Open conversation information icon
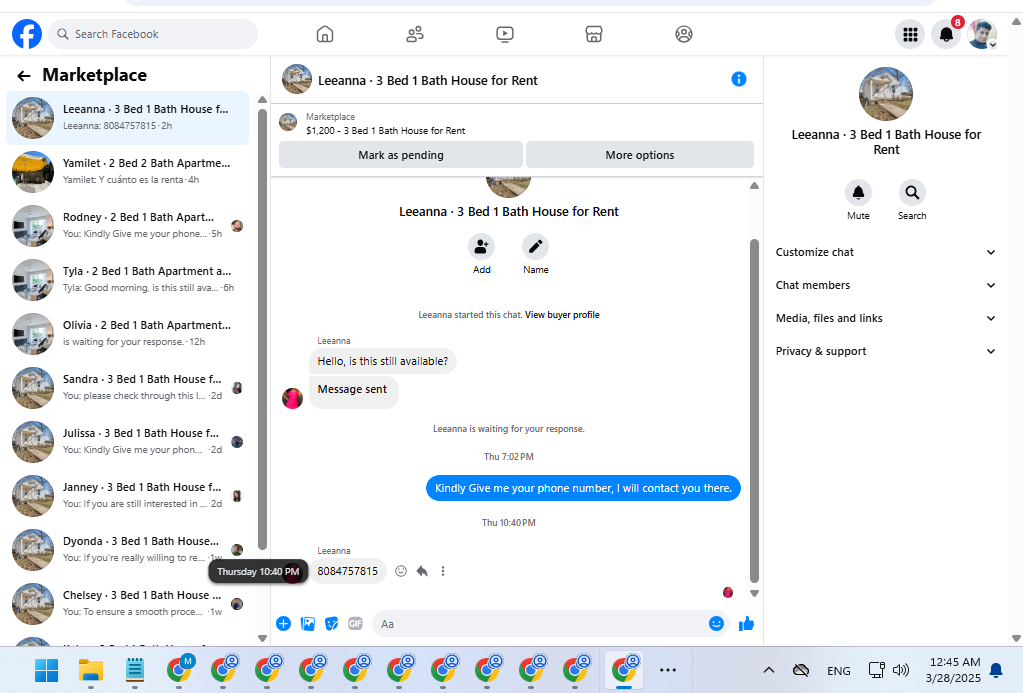1023x693 pixels. pyautogui.click(x=739, y=80)
